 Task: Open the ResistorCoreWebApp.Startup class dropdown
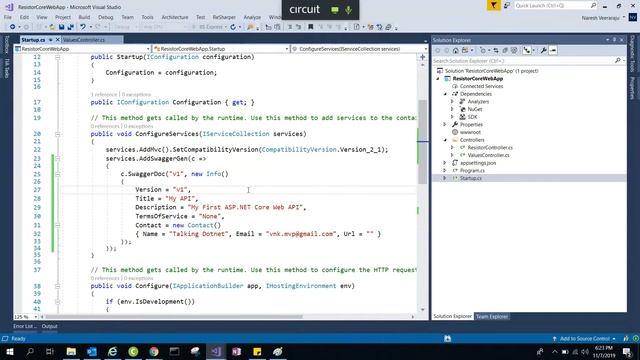[287, 49]
